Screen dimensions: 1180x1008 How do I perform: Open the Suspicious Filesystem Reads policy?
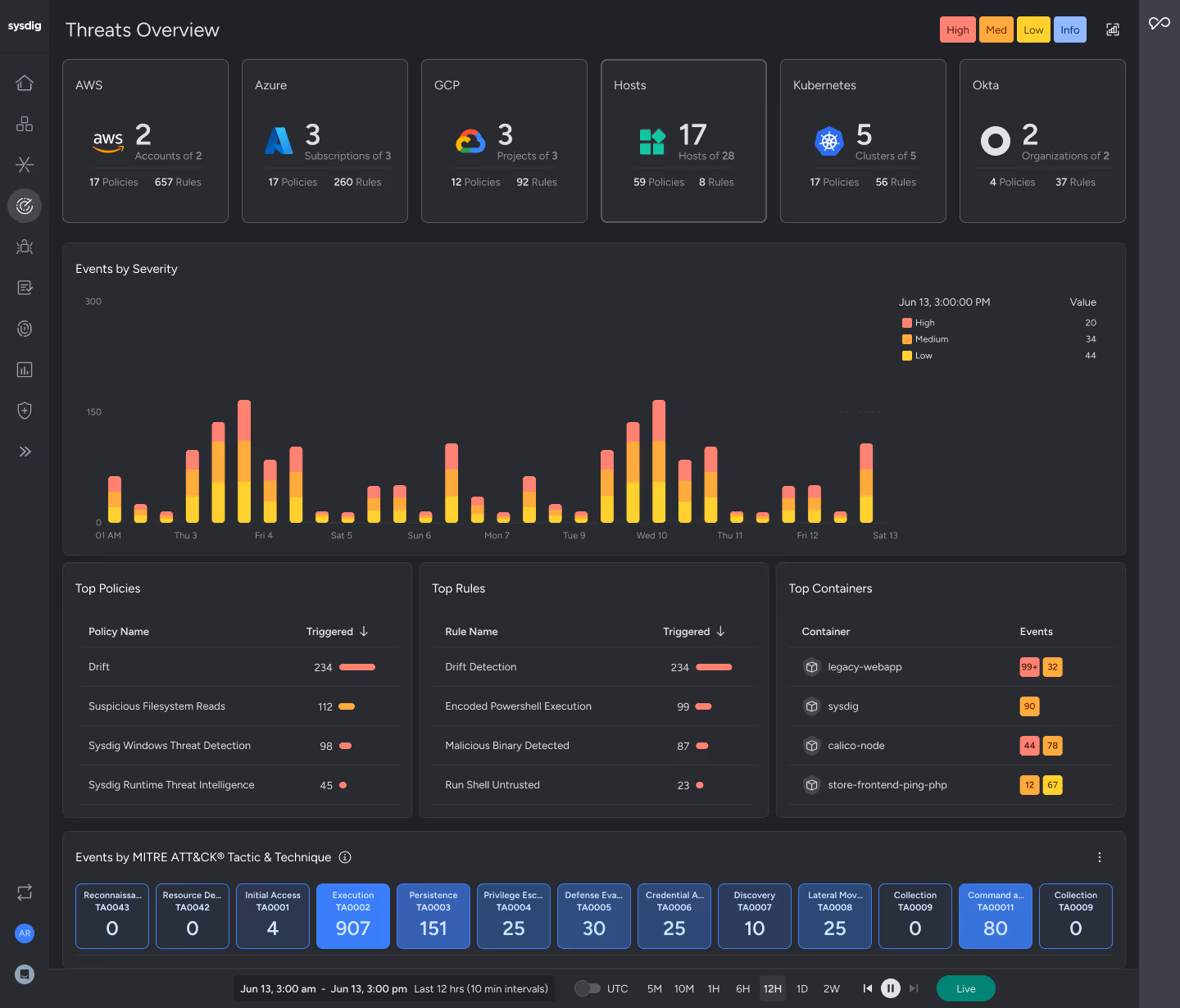[x=239, y=706]
